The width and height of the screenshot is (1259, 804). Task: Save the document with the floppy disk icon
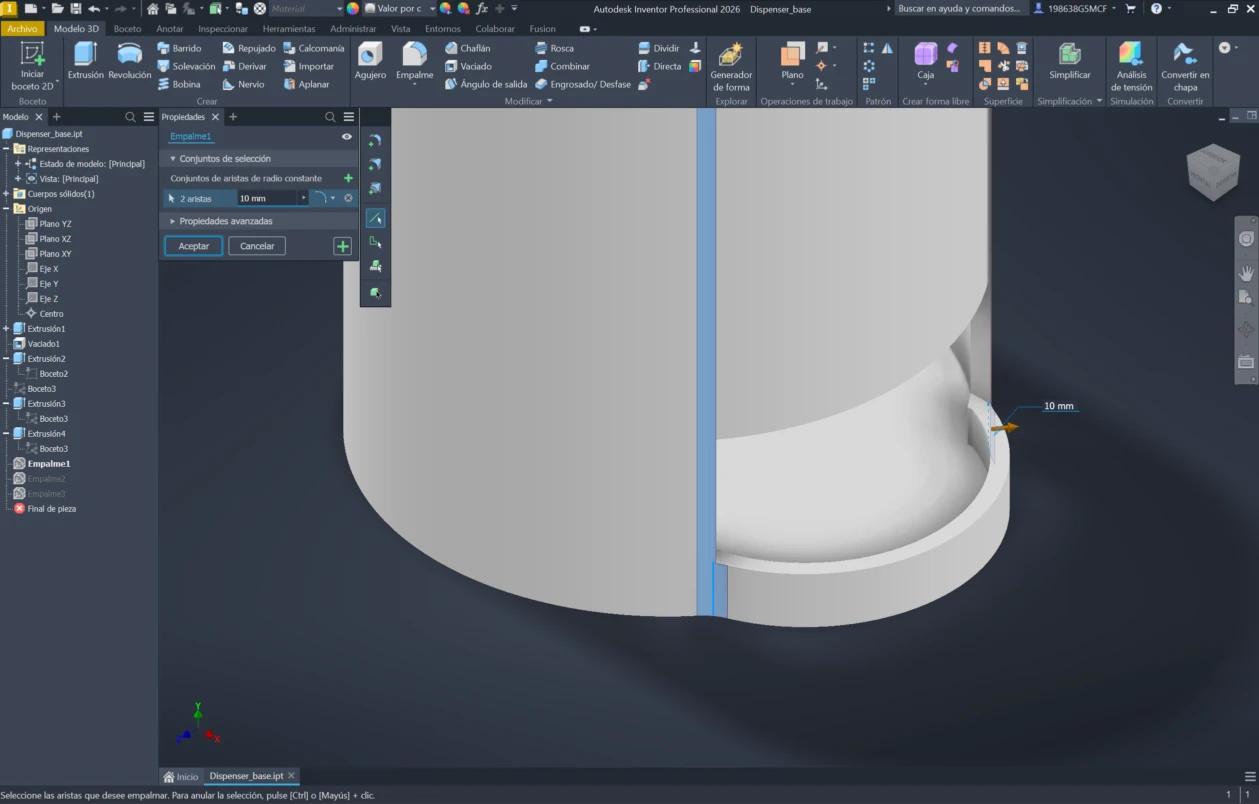pyautogui.click(x=75, y=8)
